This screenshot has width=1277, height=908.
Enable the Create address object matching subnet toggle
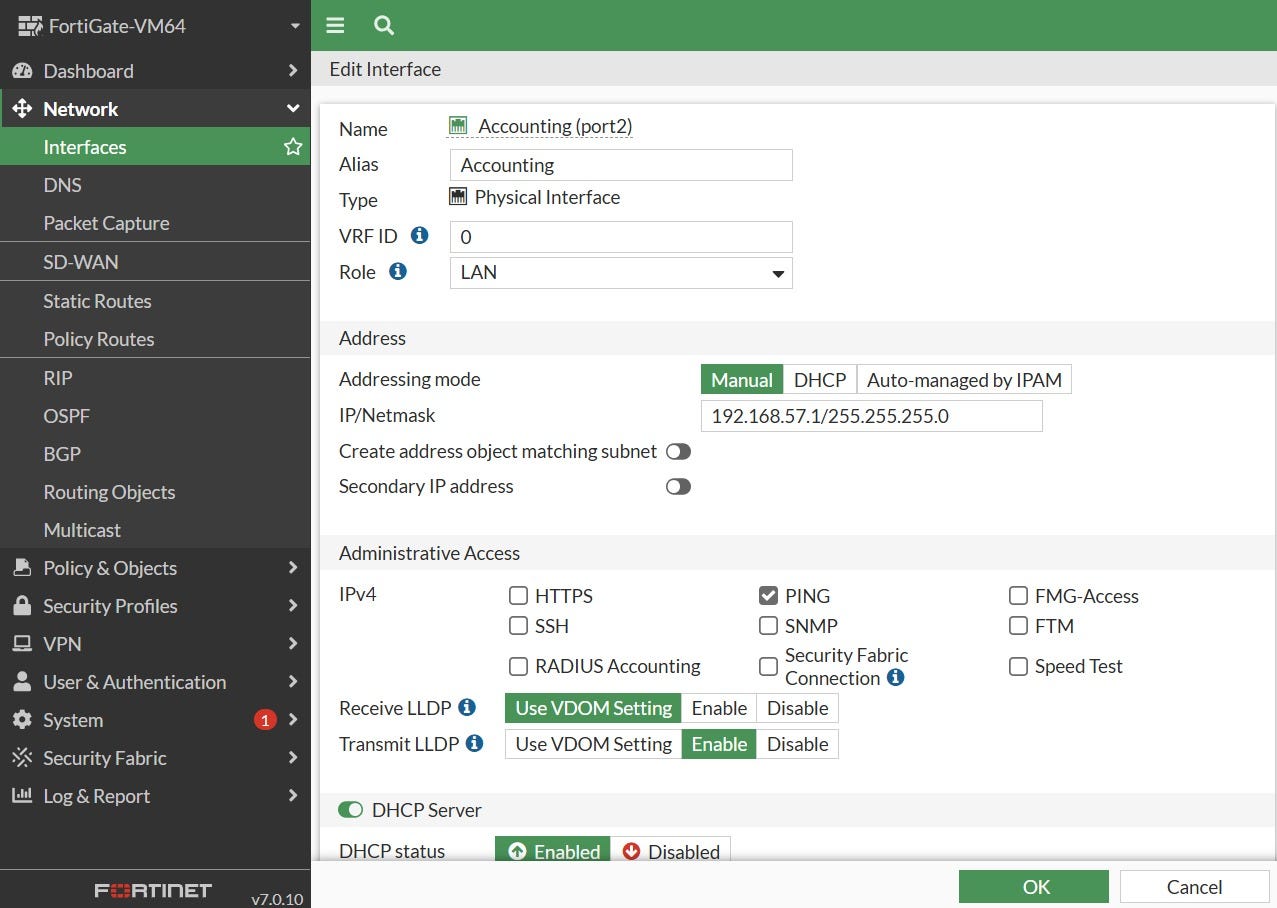coord(678,451)
